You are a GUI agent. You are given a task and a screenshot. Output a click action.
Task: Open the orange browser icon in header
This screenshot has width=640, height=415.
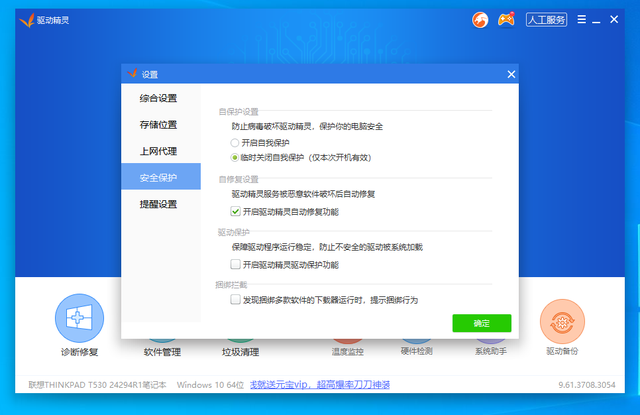pyautogui.click(x=480, y=20)
